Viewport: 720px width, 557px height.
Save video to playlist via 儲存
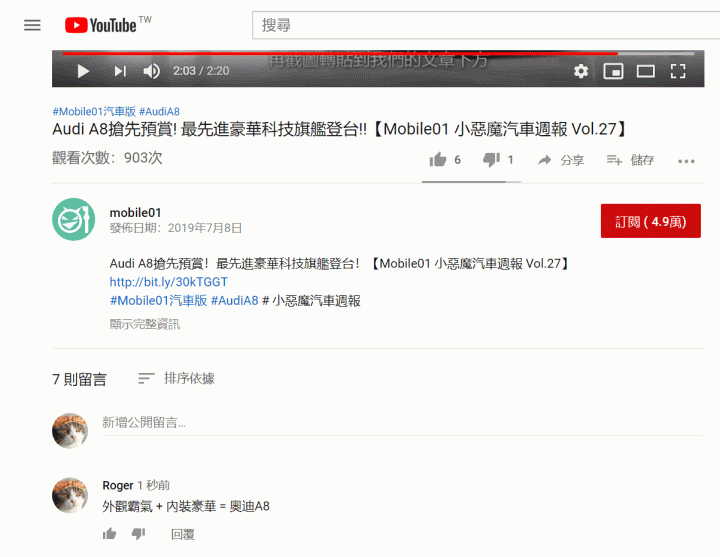click(630, 160)
